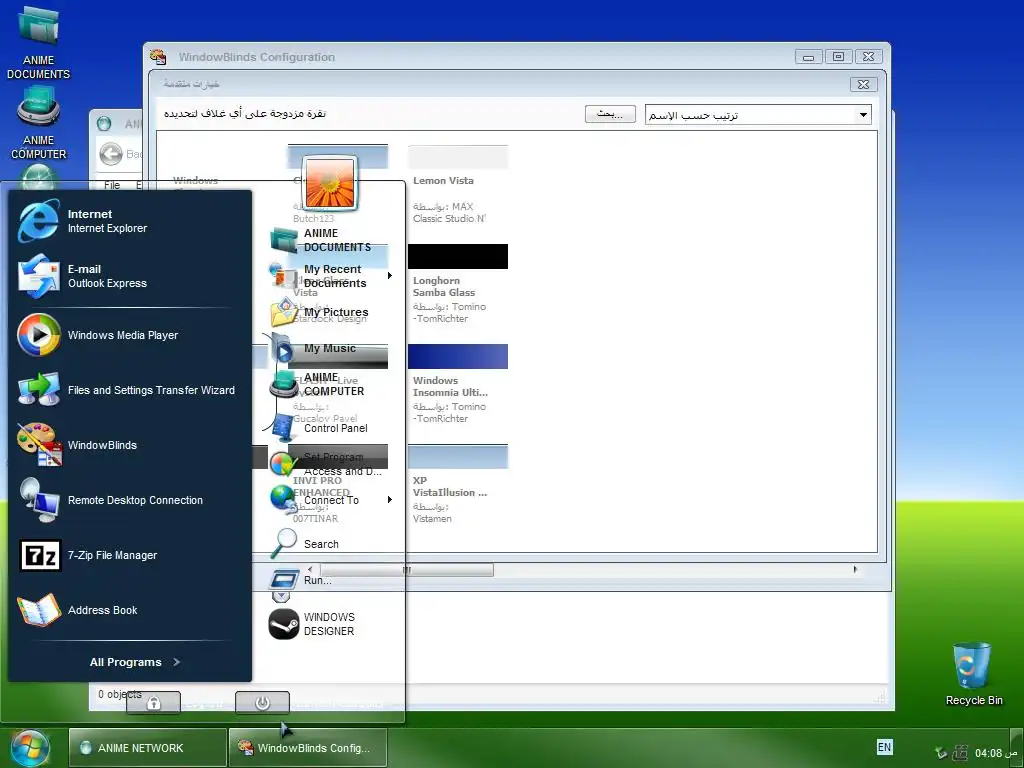Image resolution: width=1024 pixels, height=768 pixels.
Task: Select ANIME COMPUTER desktop icon
Action: click(39, 124)
